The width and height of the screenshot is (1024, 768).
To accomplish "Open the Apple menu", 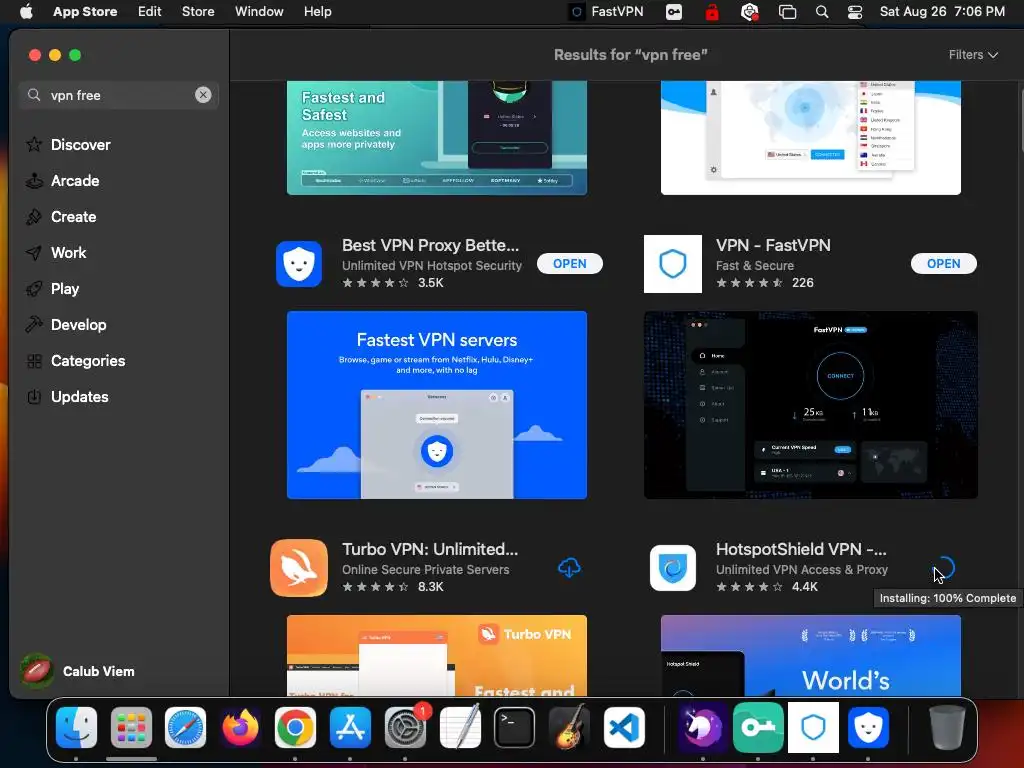I will pyautogui.click(x=26, y=11).
